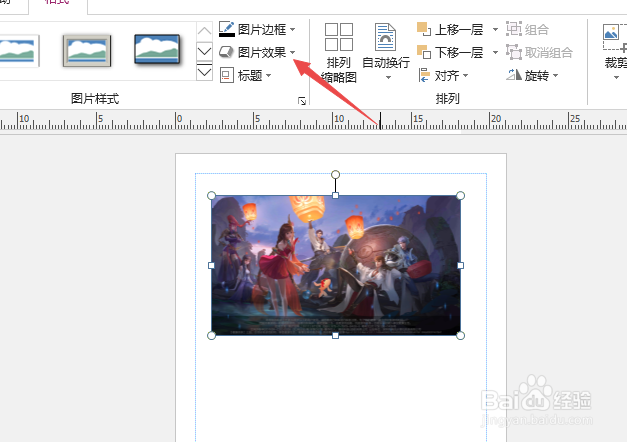
Task: Click the 取消组合 ungroup icon
Action: coord(514,52)
